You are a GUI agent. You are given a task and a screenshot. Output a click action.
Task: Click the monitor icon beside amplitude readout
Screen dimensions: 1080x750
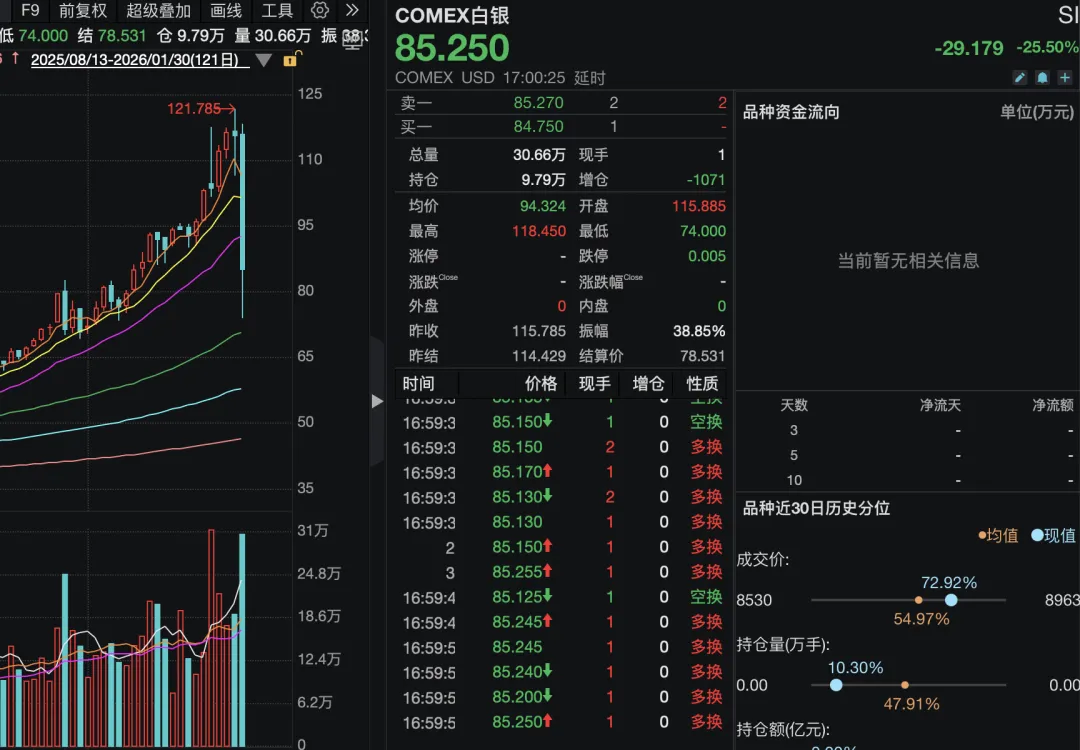tap(352, 39)
